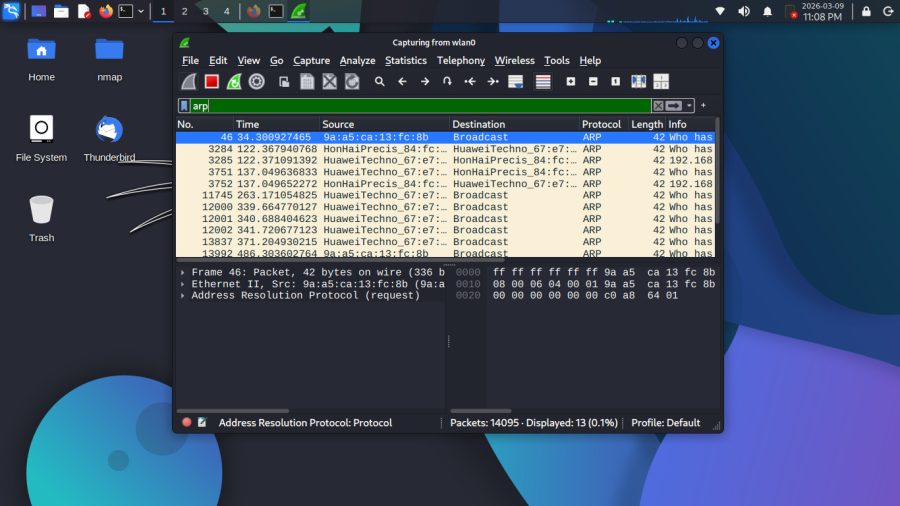Open the Telephony menu
Image resolution: width=900 pixels, height=506 pixels.
460,61
